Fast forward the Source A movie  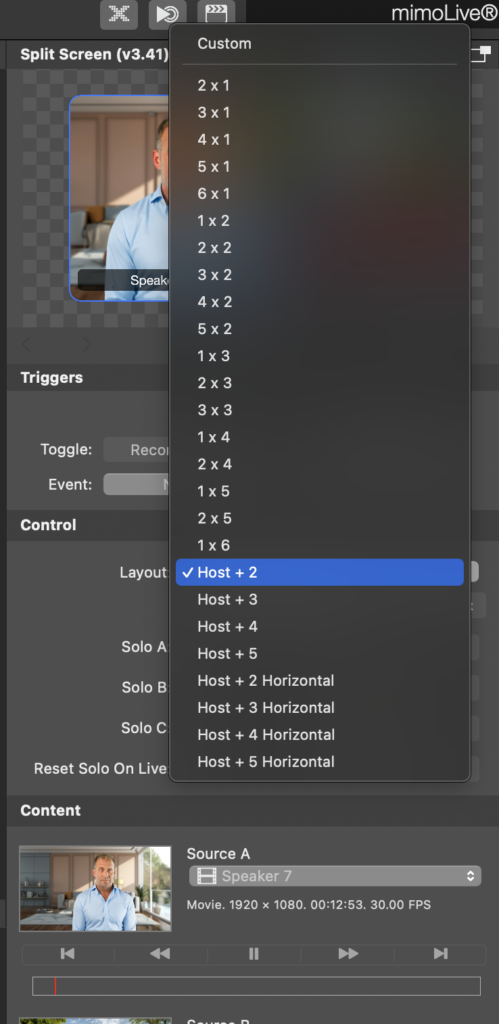coord(347,953)
